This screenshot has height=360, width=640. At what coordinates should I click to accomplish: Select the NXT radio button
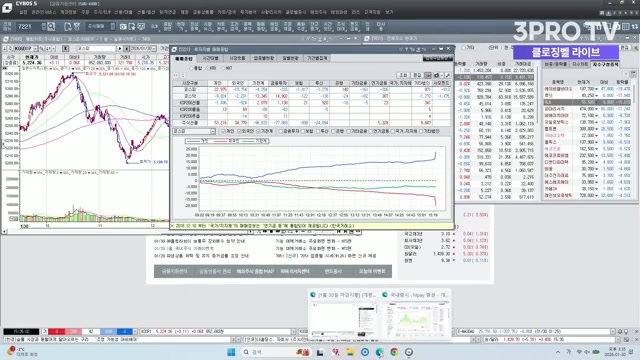coord(224,68)
